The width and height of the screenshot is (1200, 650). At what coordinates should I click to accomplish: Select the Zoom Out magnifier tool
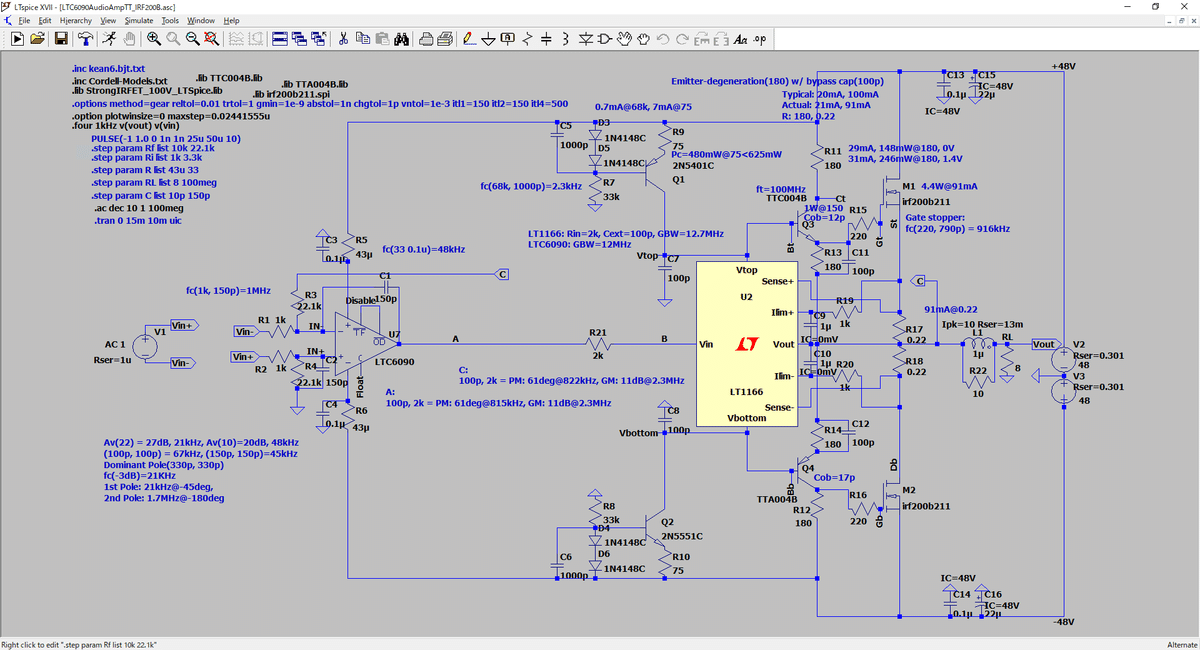pos(192,39)
